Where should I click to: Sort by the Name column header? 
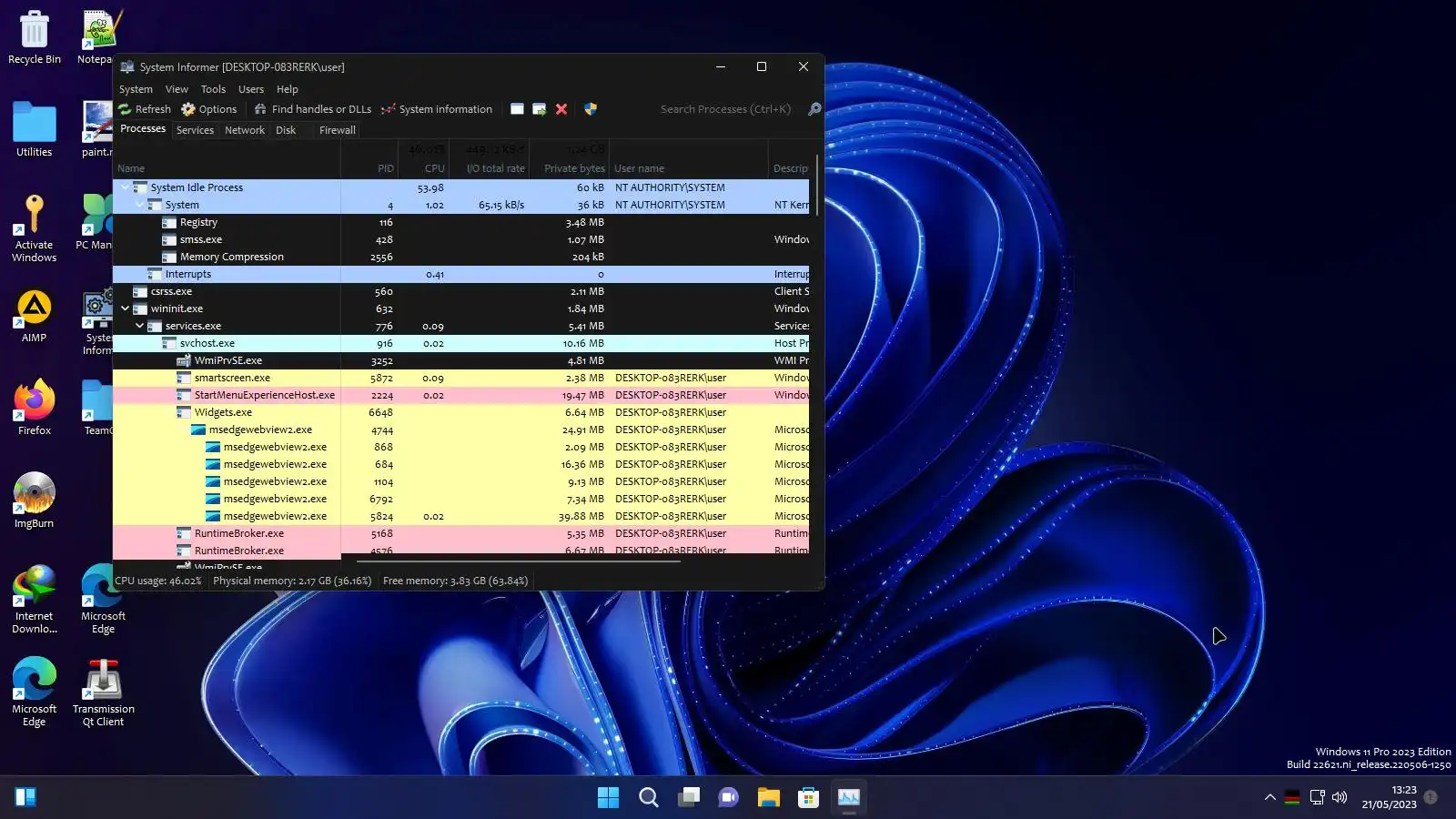point(227,168)
